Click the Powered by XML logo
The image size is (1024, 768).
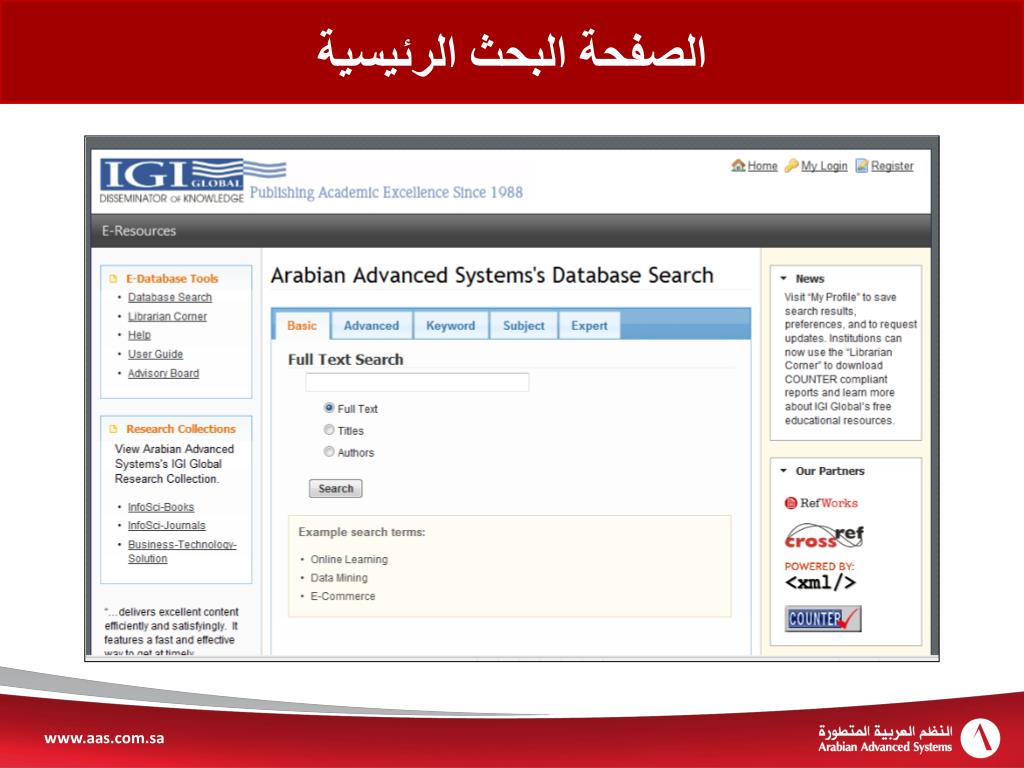tap(820, 576)
